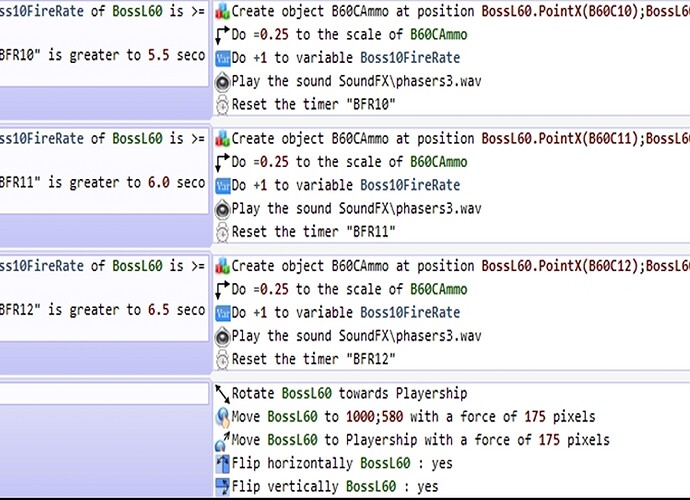
Task: Click the timer icon beside Reset the timer "BFR11"
Action: coord(223,232)
